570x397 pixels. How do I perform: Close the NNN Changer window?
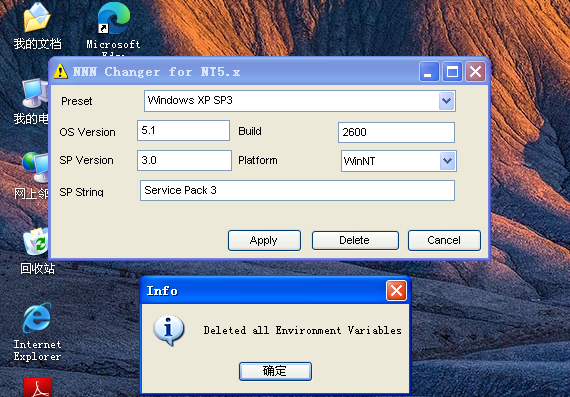(475, 71)
